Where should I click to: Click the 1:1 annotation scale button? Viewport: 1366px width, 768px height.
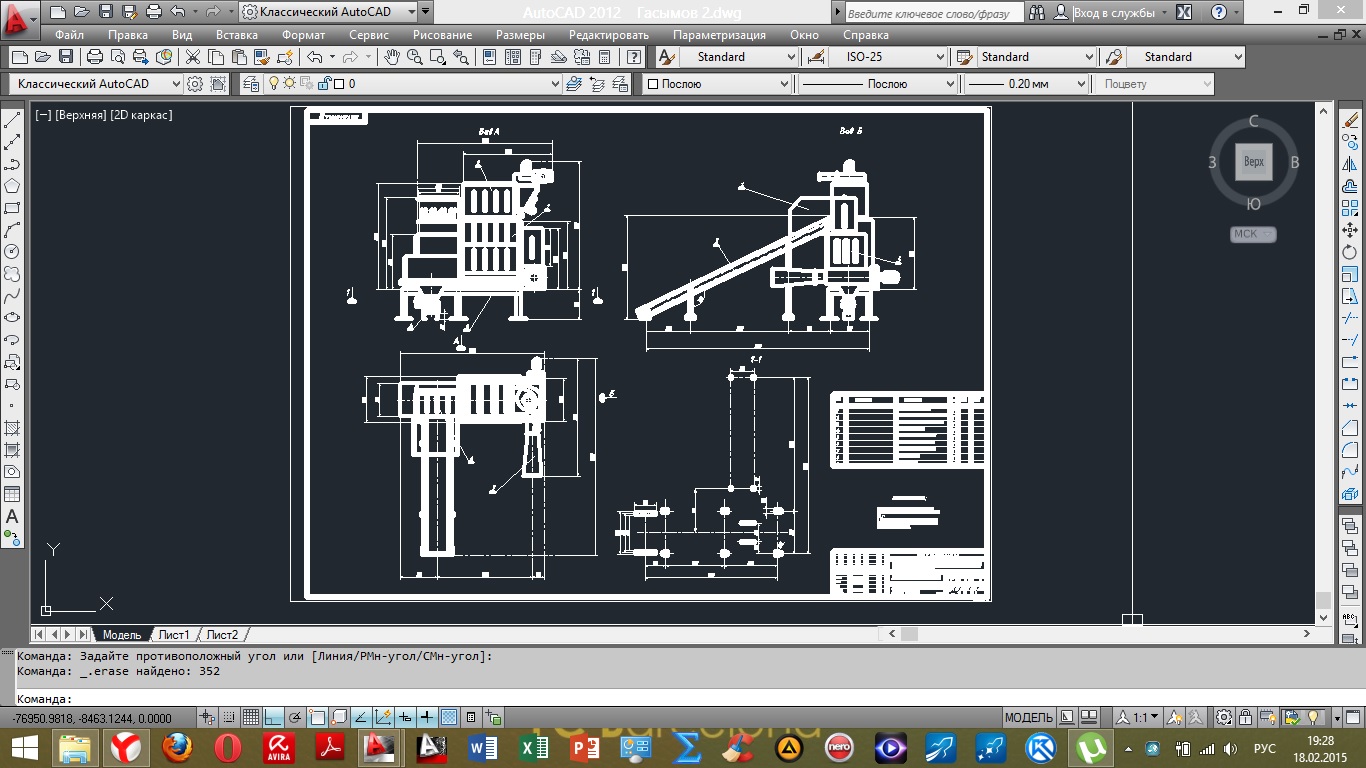coord(1138,717)
